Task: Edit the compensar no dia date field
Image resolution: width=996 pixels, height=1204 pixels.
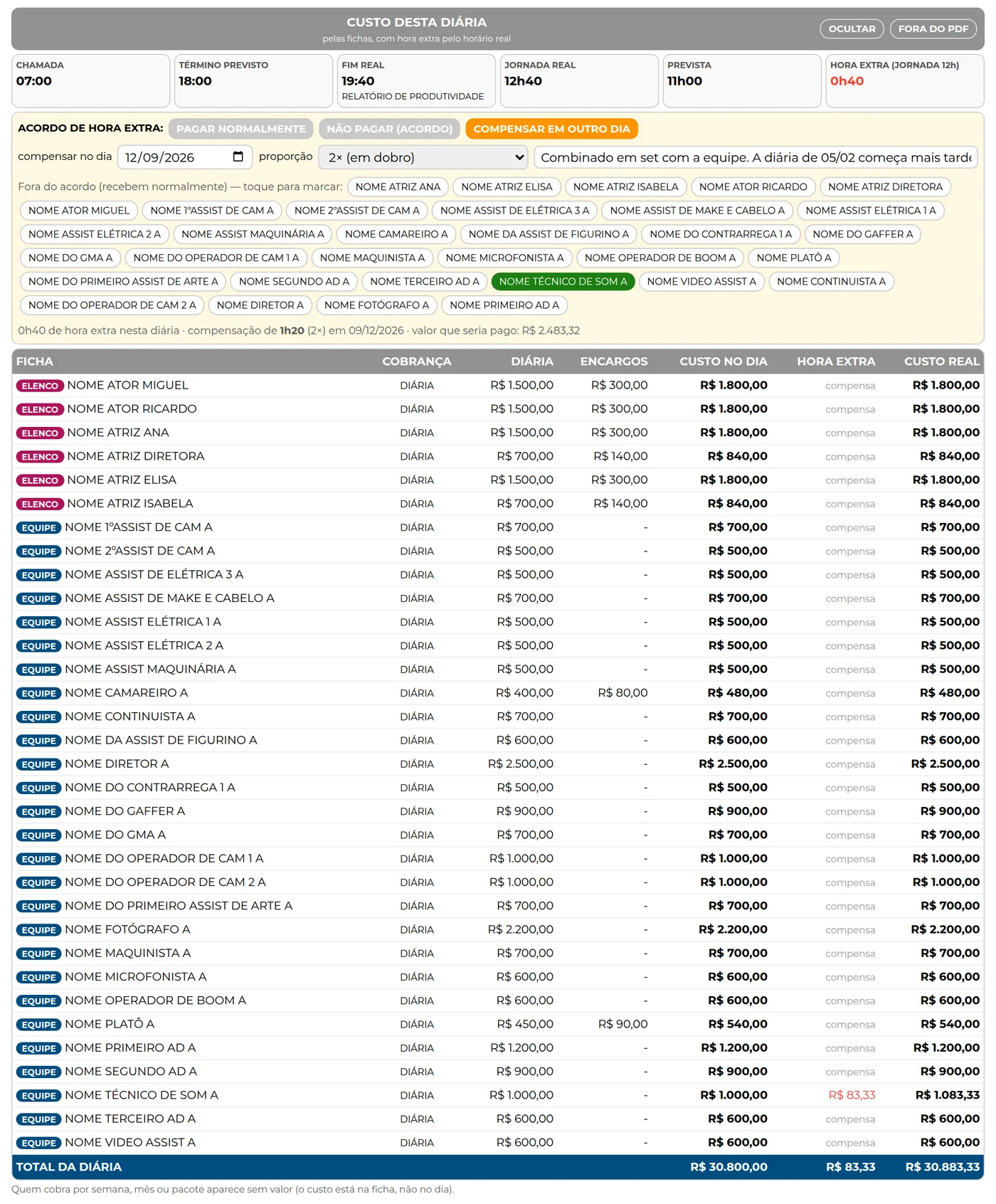Action: click(x=185, y=157)
